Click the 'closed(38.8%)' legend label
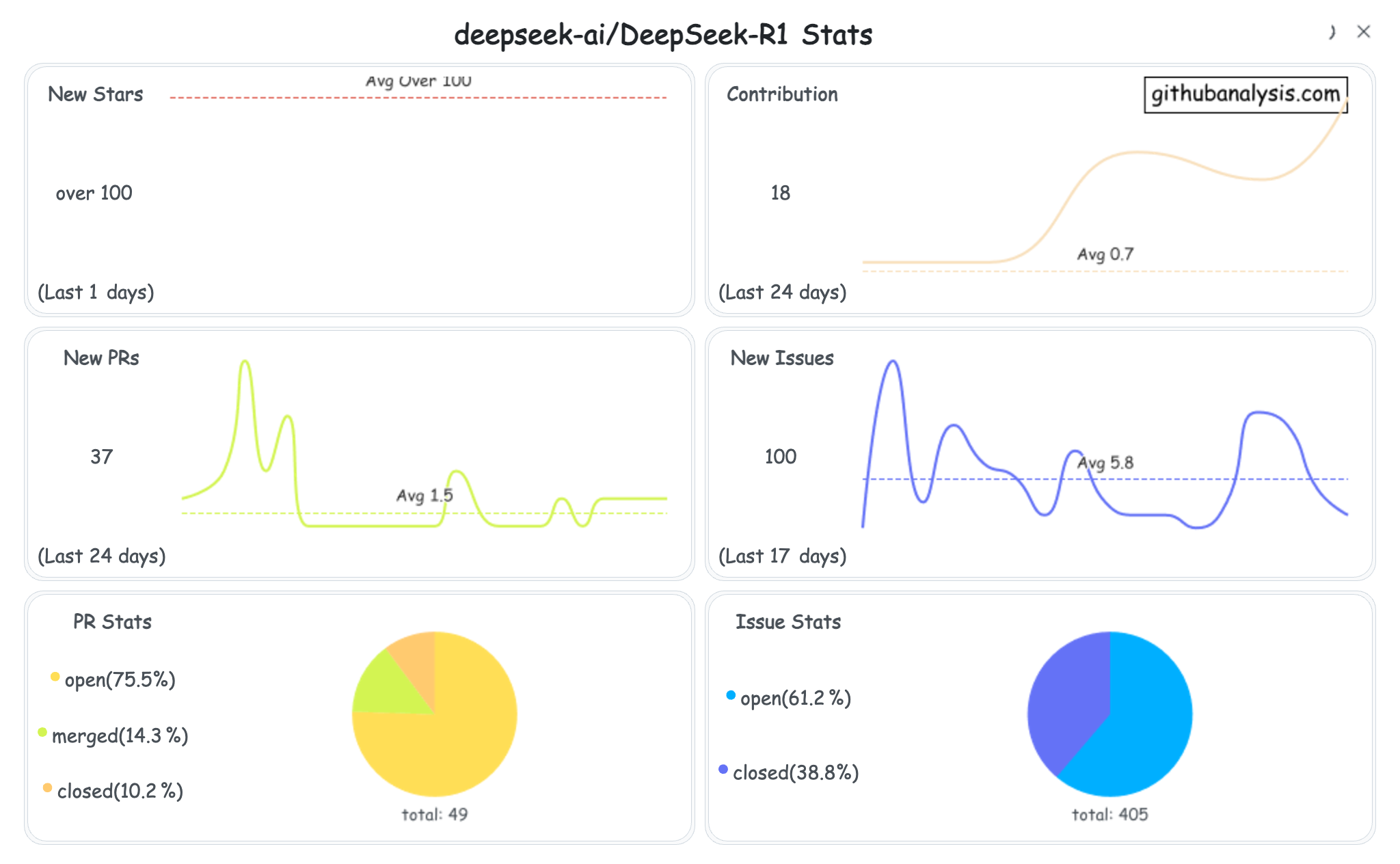This screenshot has height=864, width=1400. click(796, 773)
